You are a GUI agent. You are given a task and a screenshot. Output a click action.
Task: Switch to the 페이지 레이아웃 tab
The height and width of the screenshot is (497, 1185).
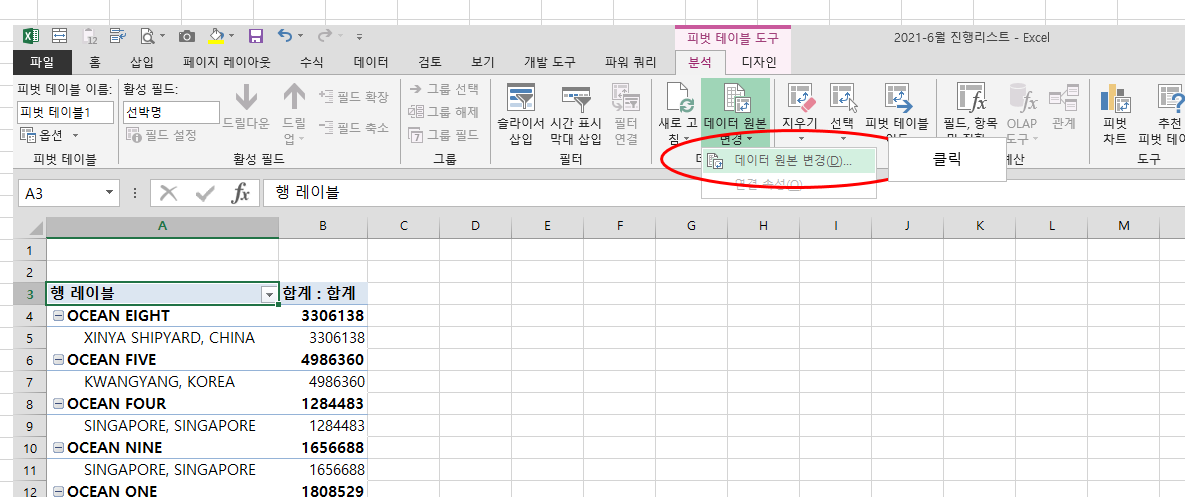click(x=227, y=62)
